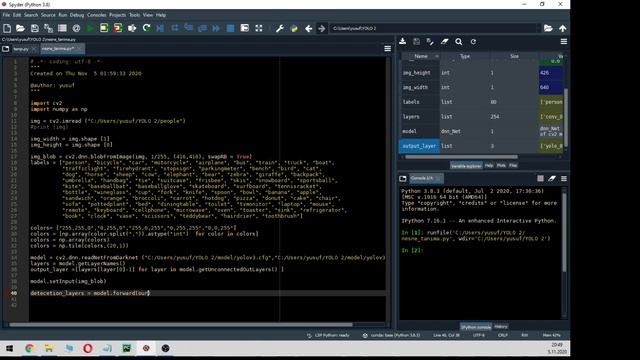The height and width of the screenshot is (360, 640).
Task: Click the Save data as icon
Action: (430, 41)
